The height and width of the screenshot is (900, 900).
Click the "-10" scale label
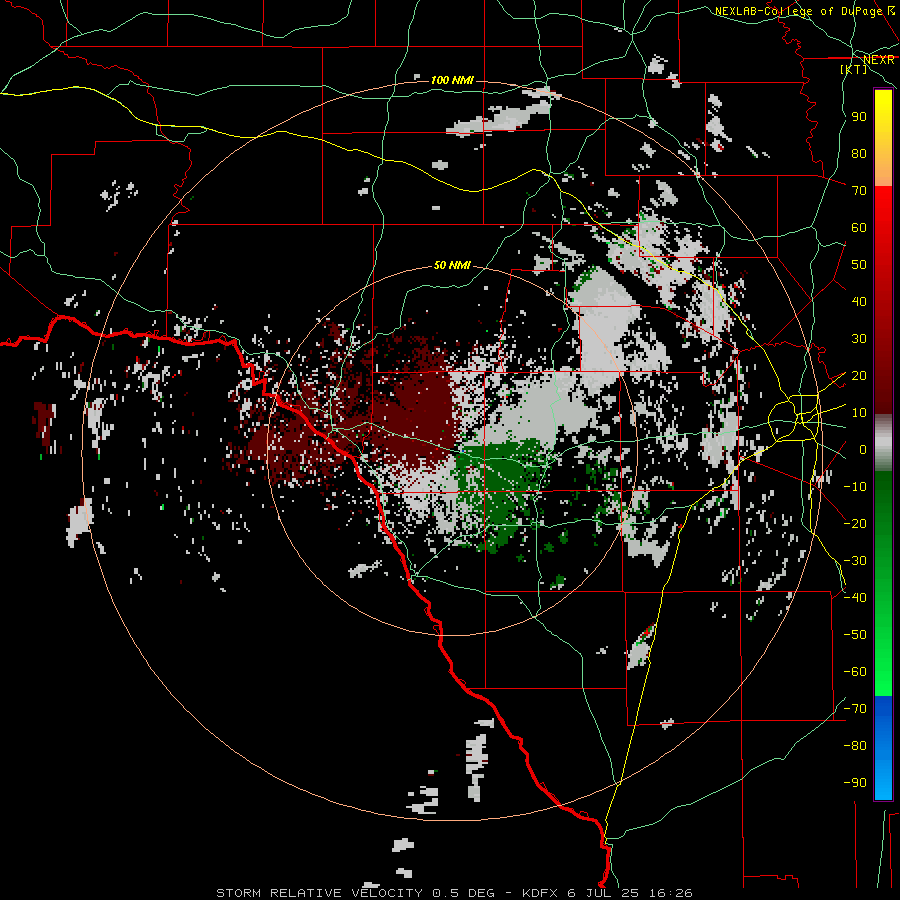[855, 487]
